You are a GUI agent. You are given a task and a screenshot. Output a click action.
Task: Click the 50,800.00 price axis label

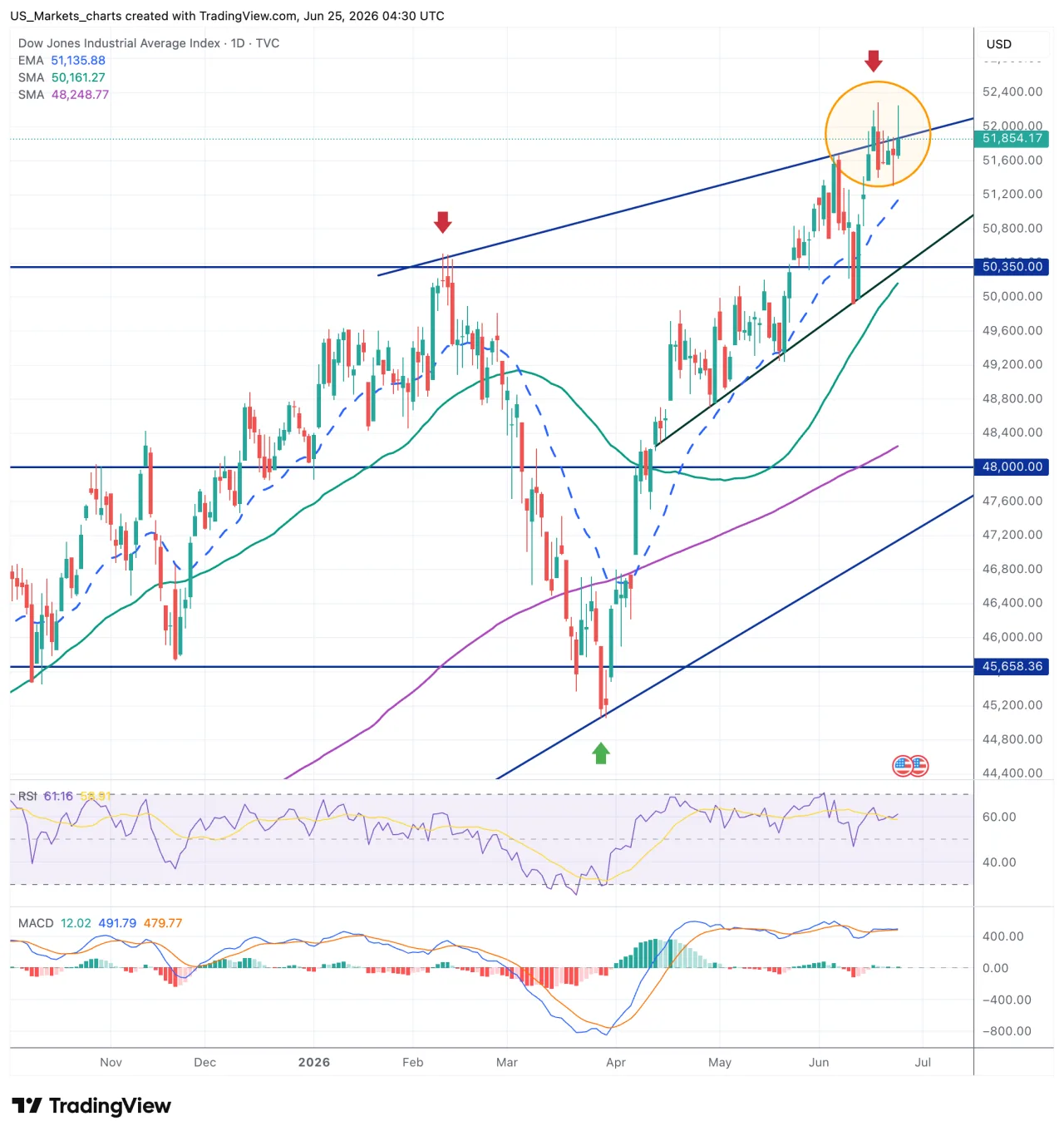(x=1012, y=228)
